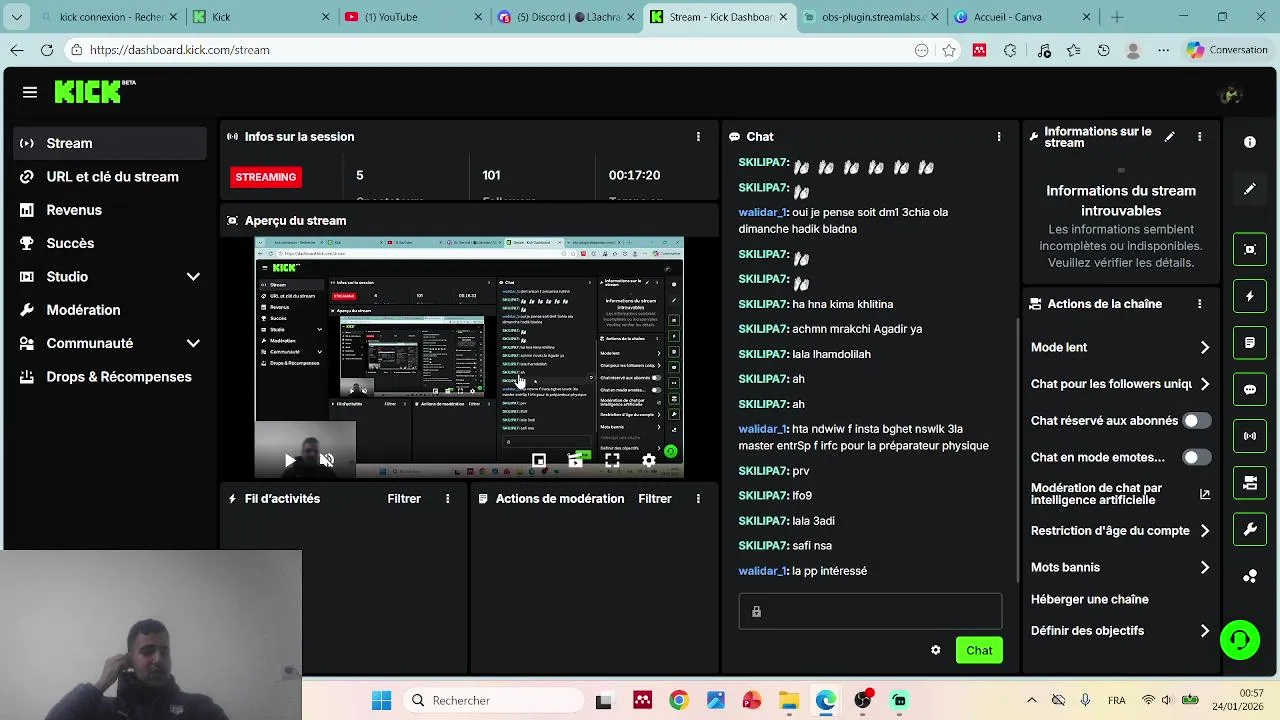
Task: Click the pencil edit icon in right sidebar
Action: click(1250, 189)
